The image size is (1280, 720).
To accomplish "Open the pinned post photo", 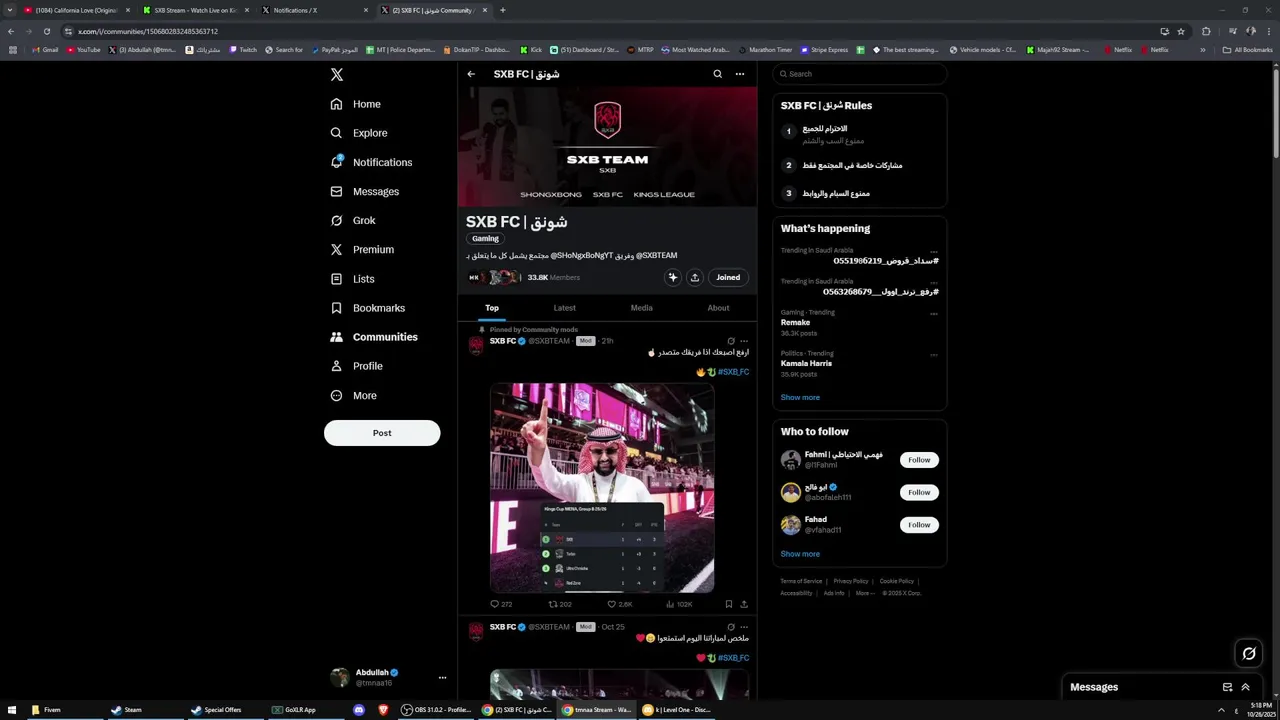I will [x=602, y=488].
